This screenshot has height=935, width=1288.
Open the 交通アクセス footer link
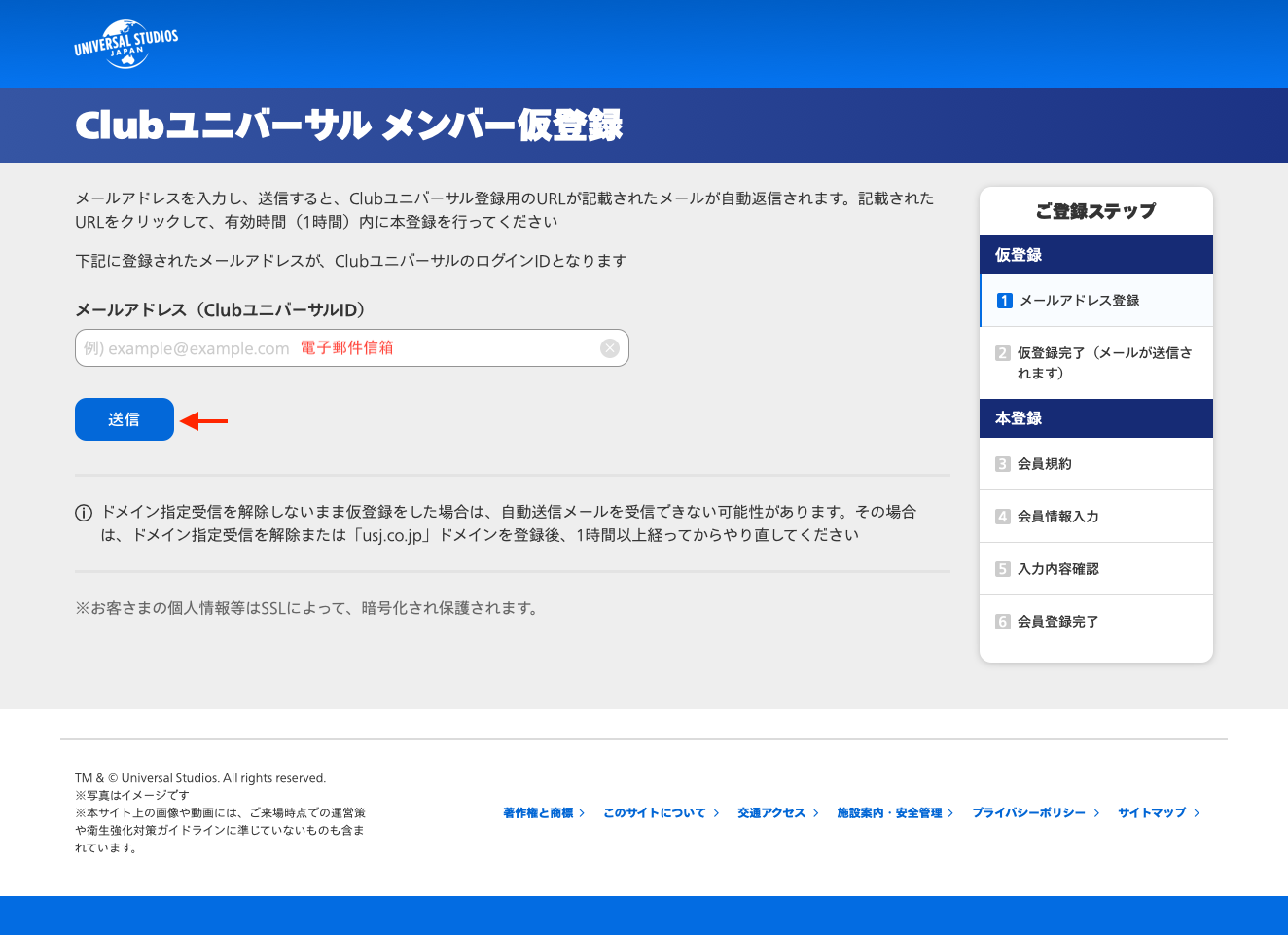pos(771,813)
